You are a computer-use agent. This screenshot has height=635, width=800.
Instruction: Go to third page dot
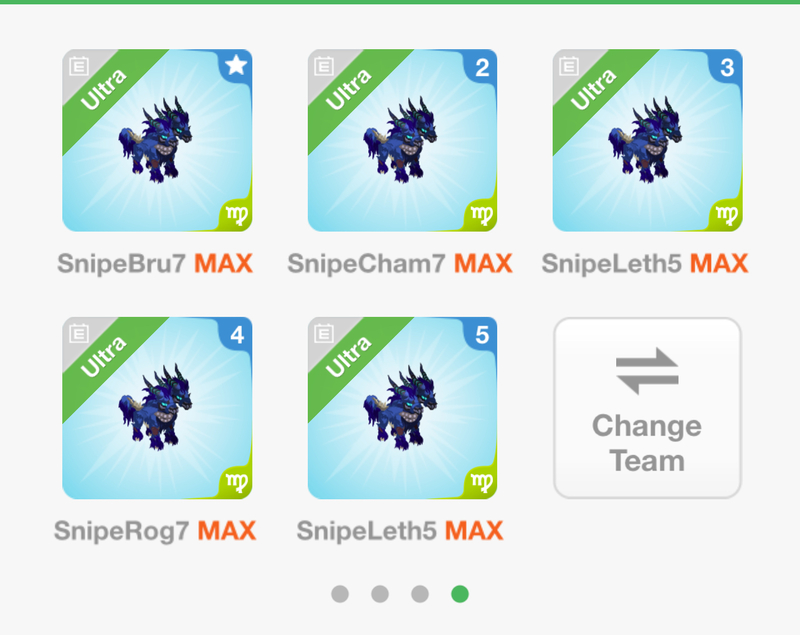click(x=420, y=594)
